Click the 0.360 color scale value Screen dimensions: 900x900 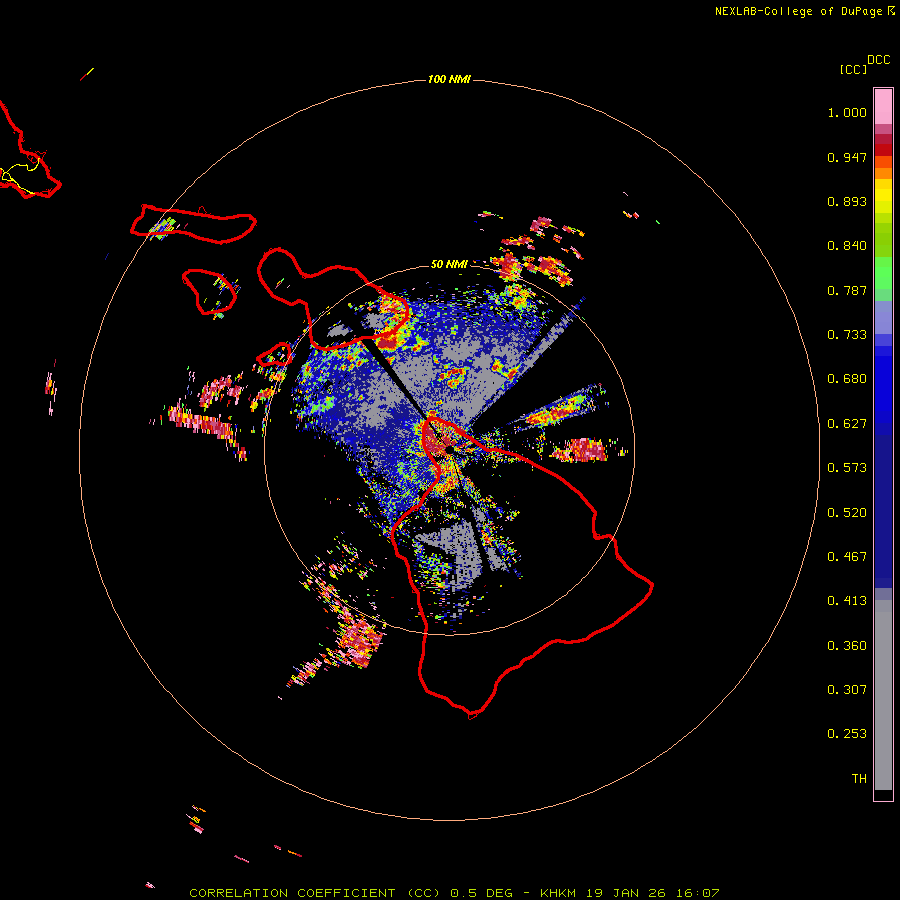coord(847,646)
